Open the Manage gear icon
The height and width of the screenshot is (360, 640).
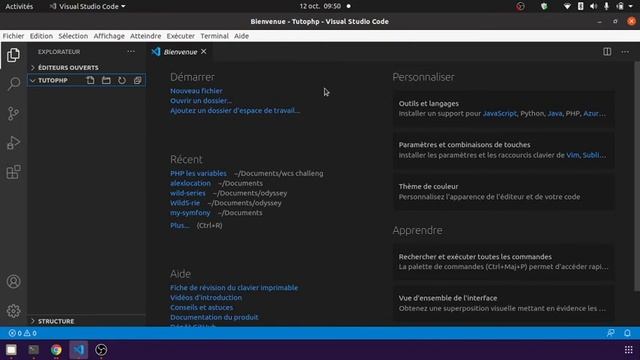click(13, 311)
